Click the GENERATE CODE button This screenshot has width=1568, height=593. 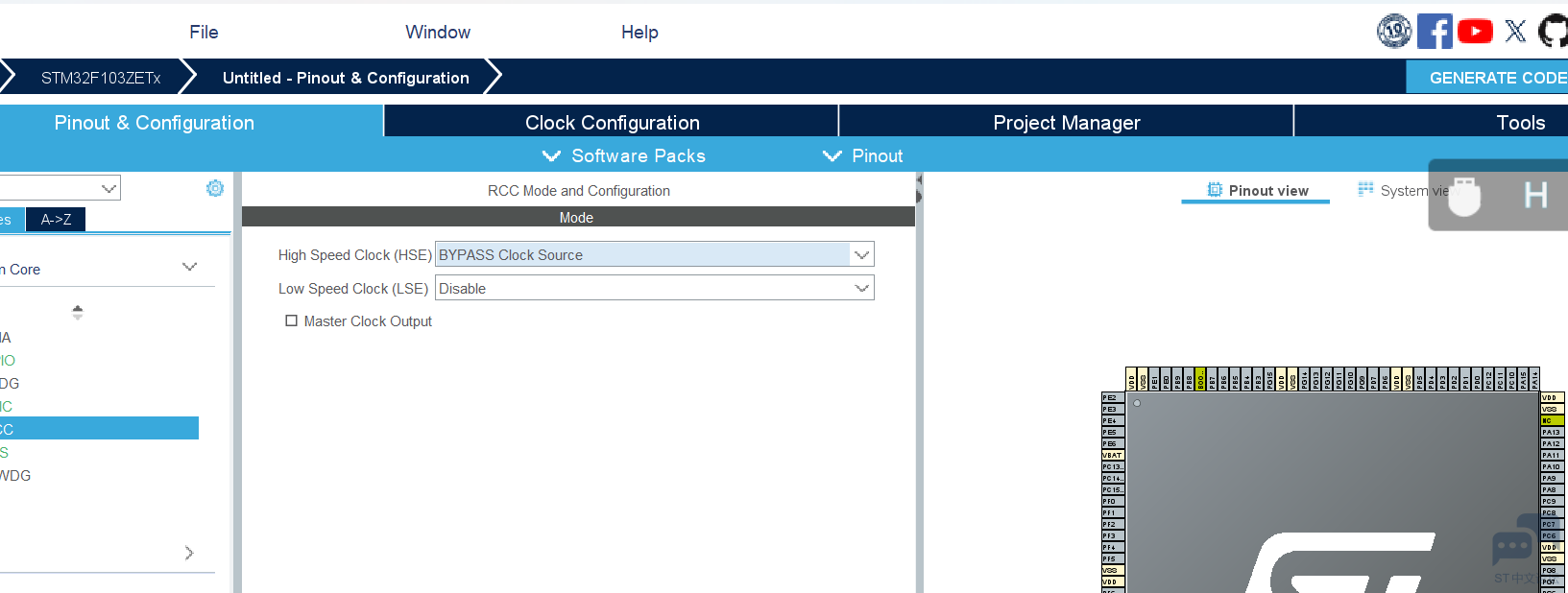[1487, 78]
